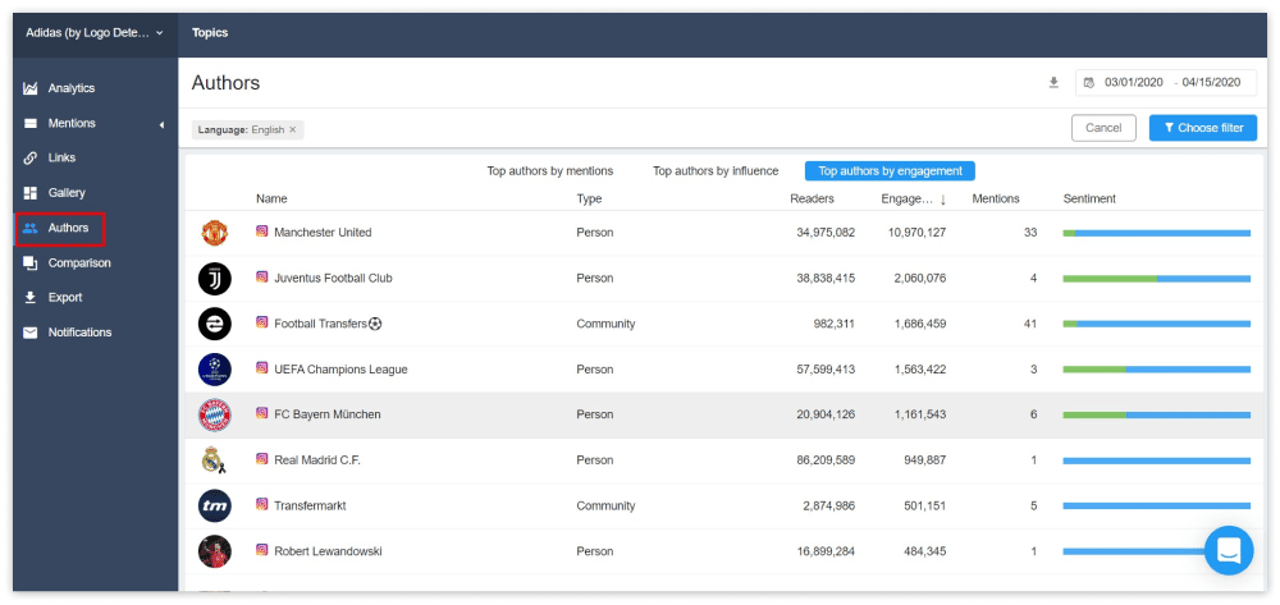Switch to Top authors by mentions

(550, 171)
